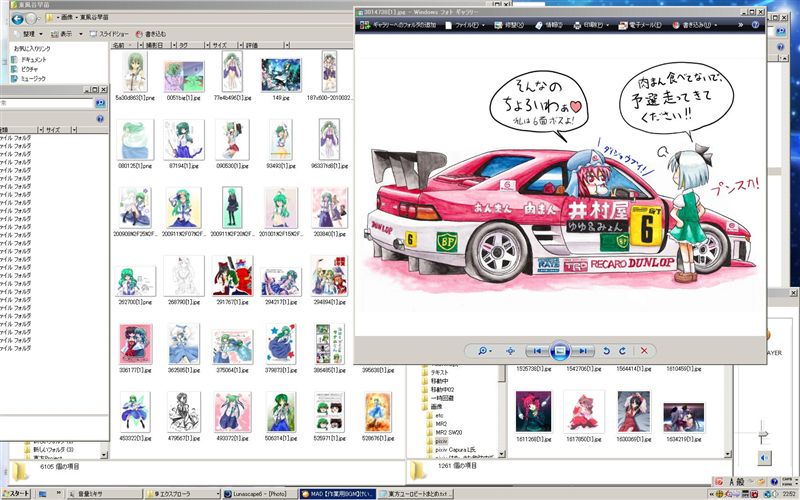Screen dimensions: 800x500
Task: Go back using Explorer's blue back arrow
Action: tap(17, 19)
